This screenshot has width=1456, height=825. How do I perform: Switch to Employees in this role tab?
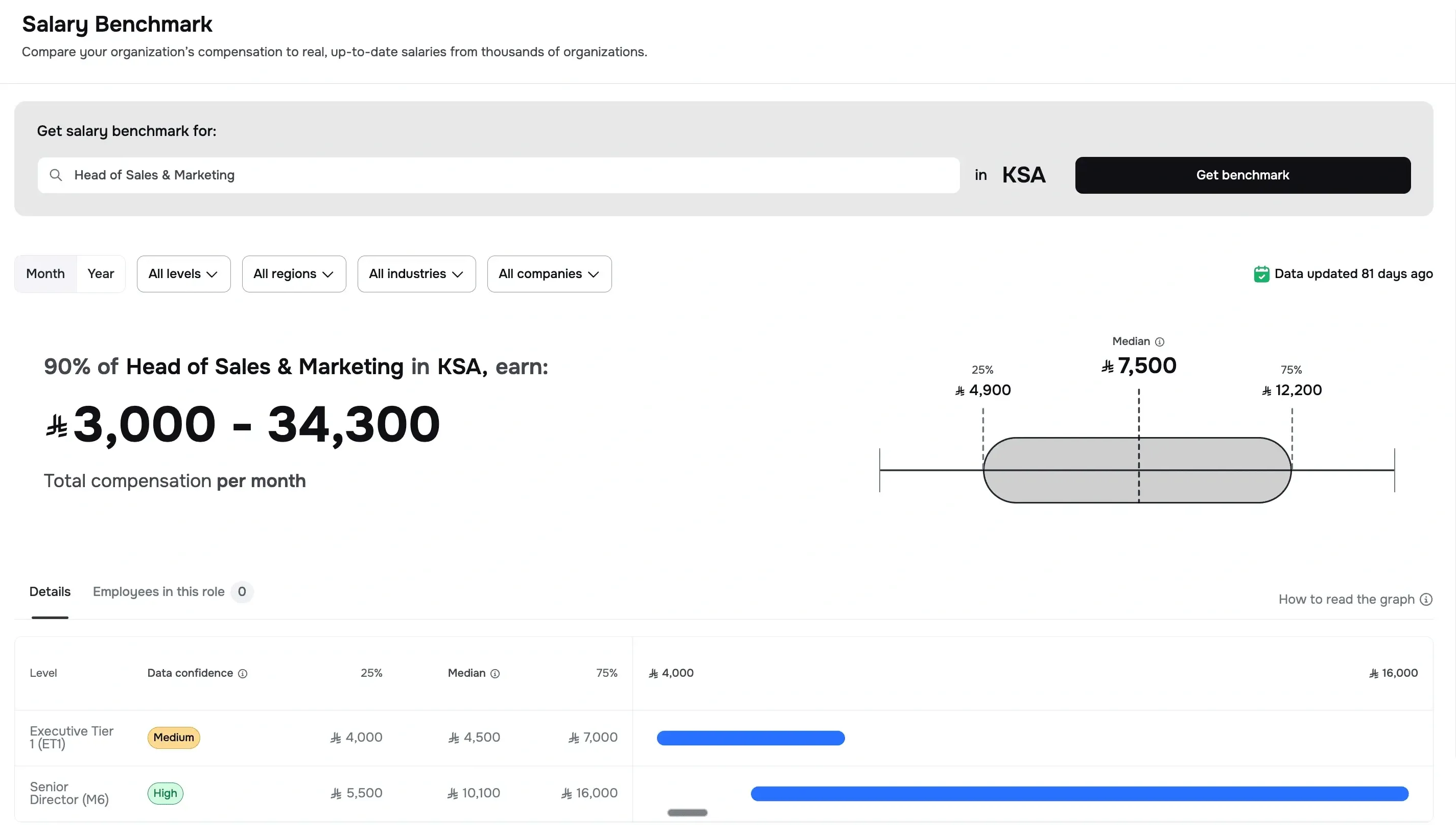pos(158,591)
